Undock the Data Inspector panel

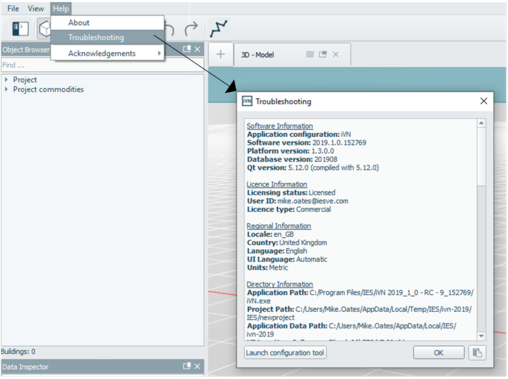point(187,366)
